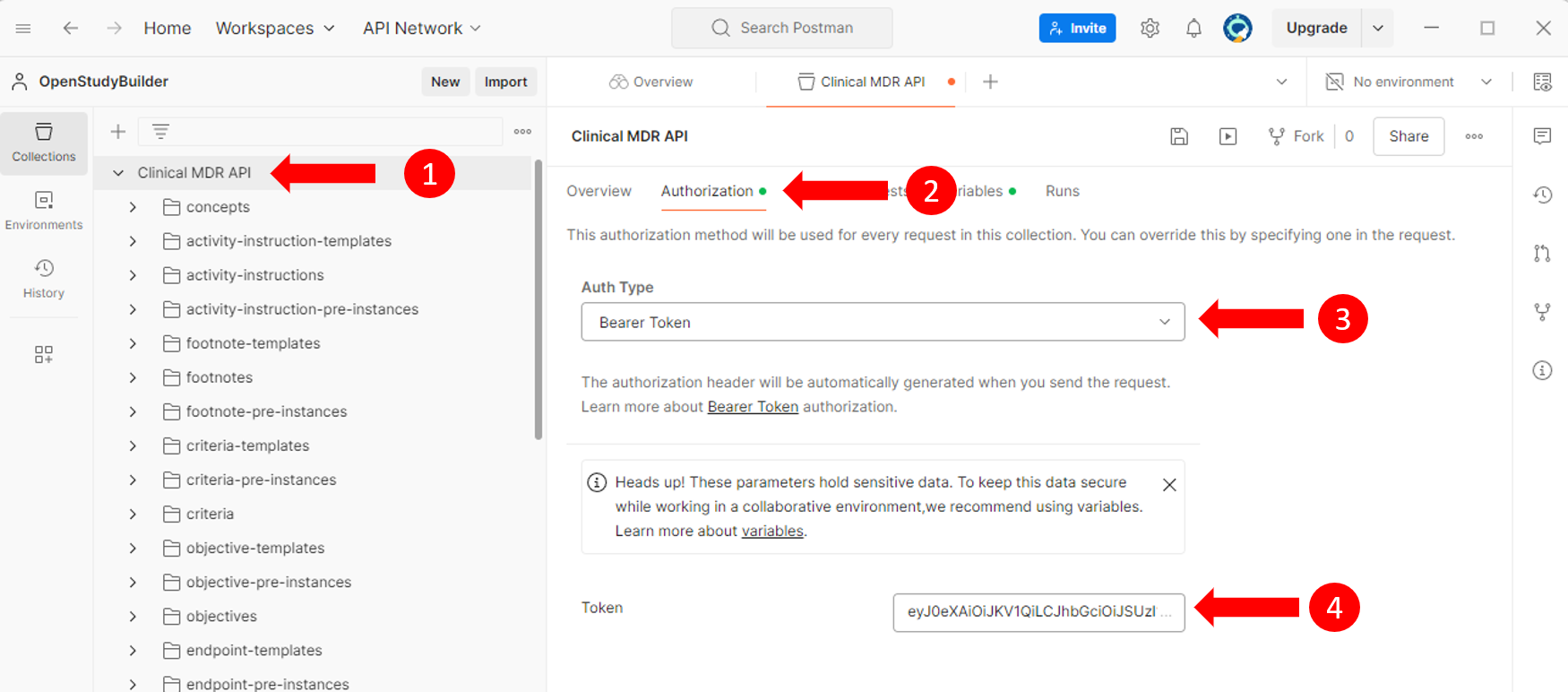Screen dimensions: 1568x692
Task: Click the blue Invite button
Action: tap(1077, 29)
